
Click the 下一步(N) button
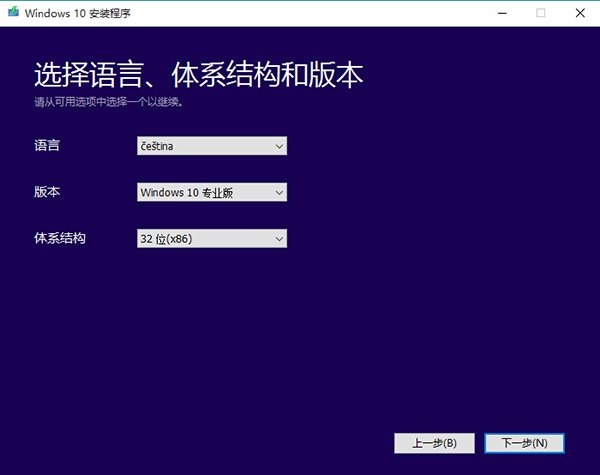(x=524, y=443)
